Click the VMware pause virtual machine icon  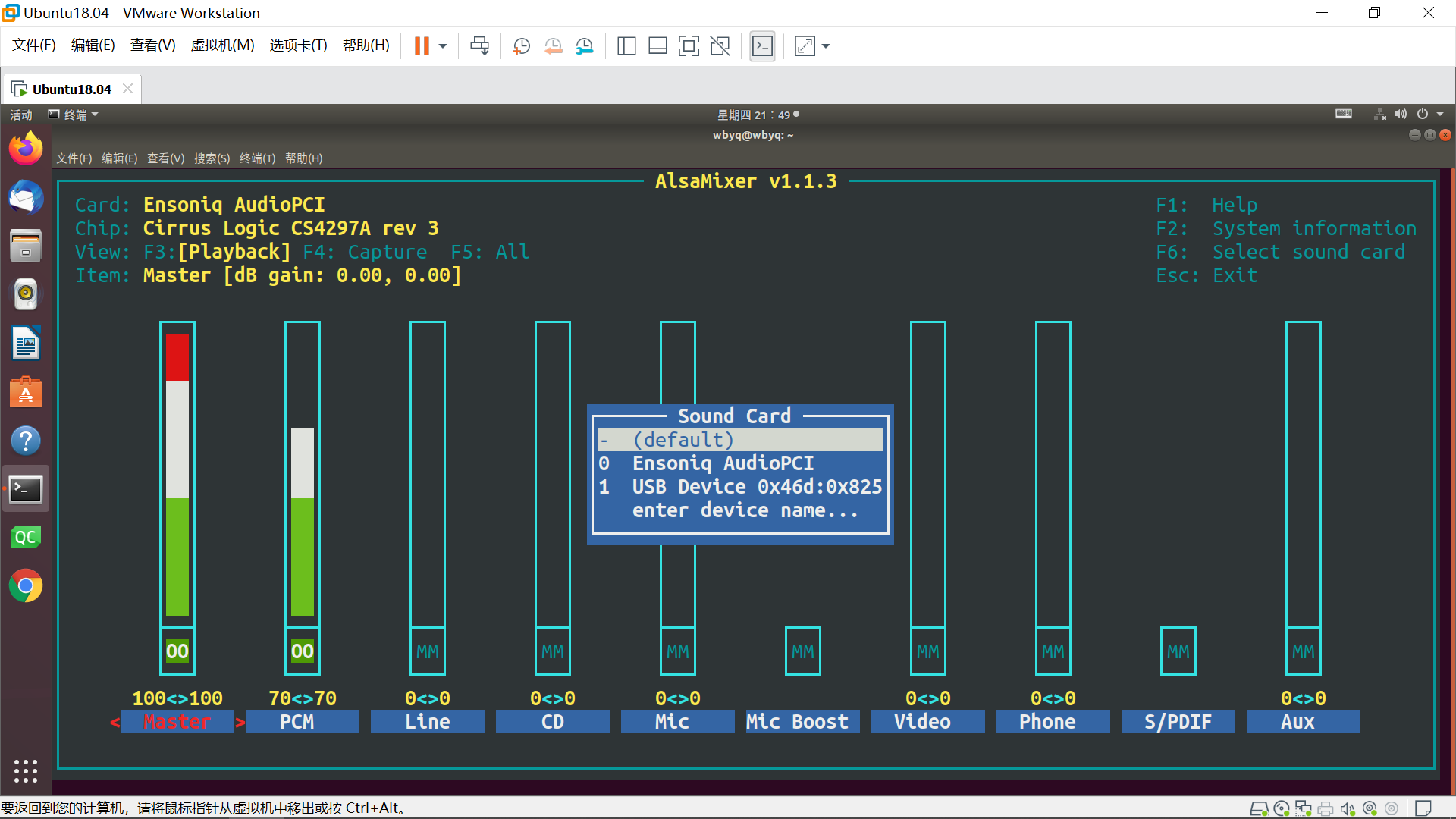click(422, 46)
